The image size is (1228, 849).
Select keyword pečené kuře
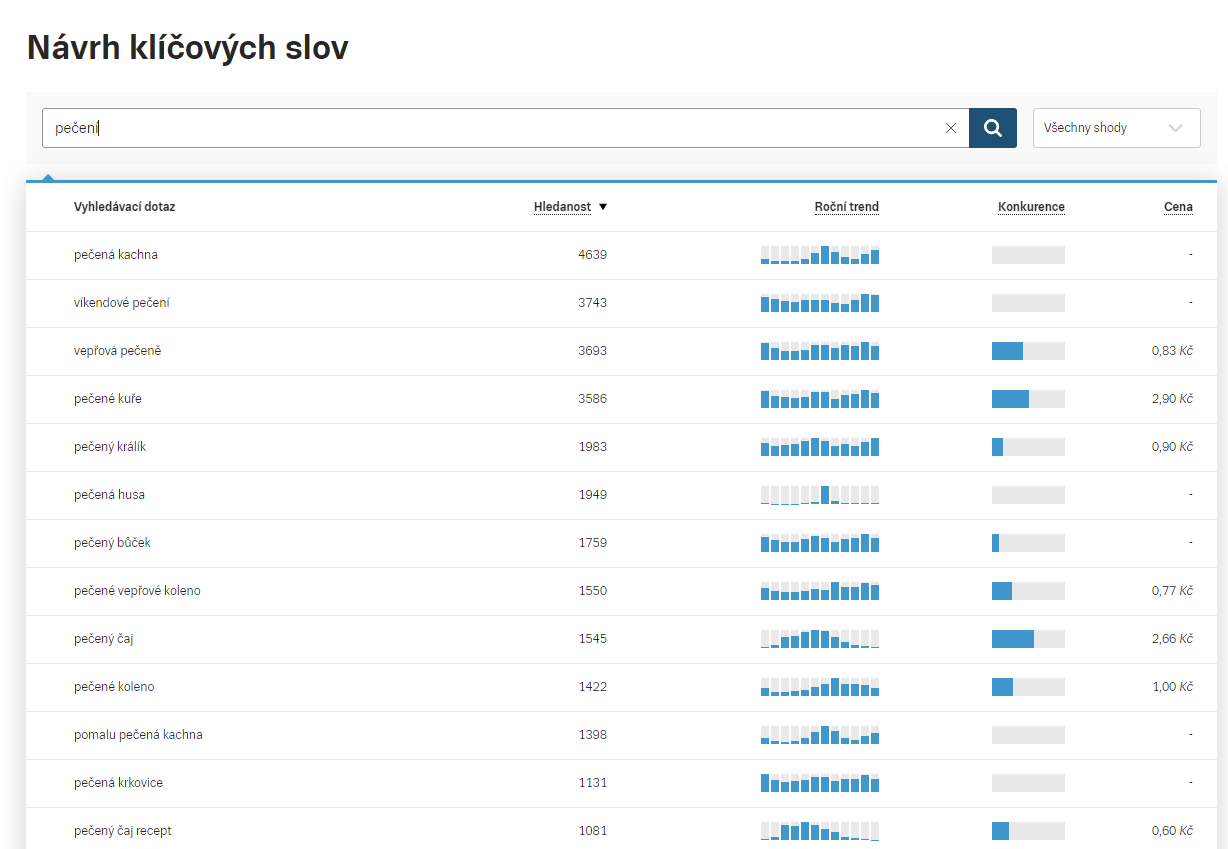(108, 399)
